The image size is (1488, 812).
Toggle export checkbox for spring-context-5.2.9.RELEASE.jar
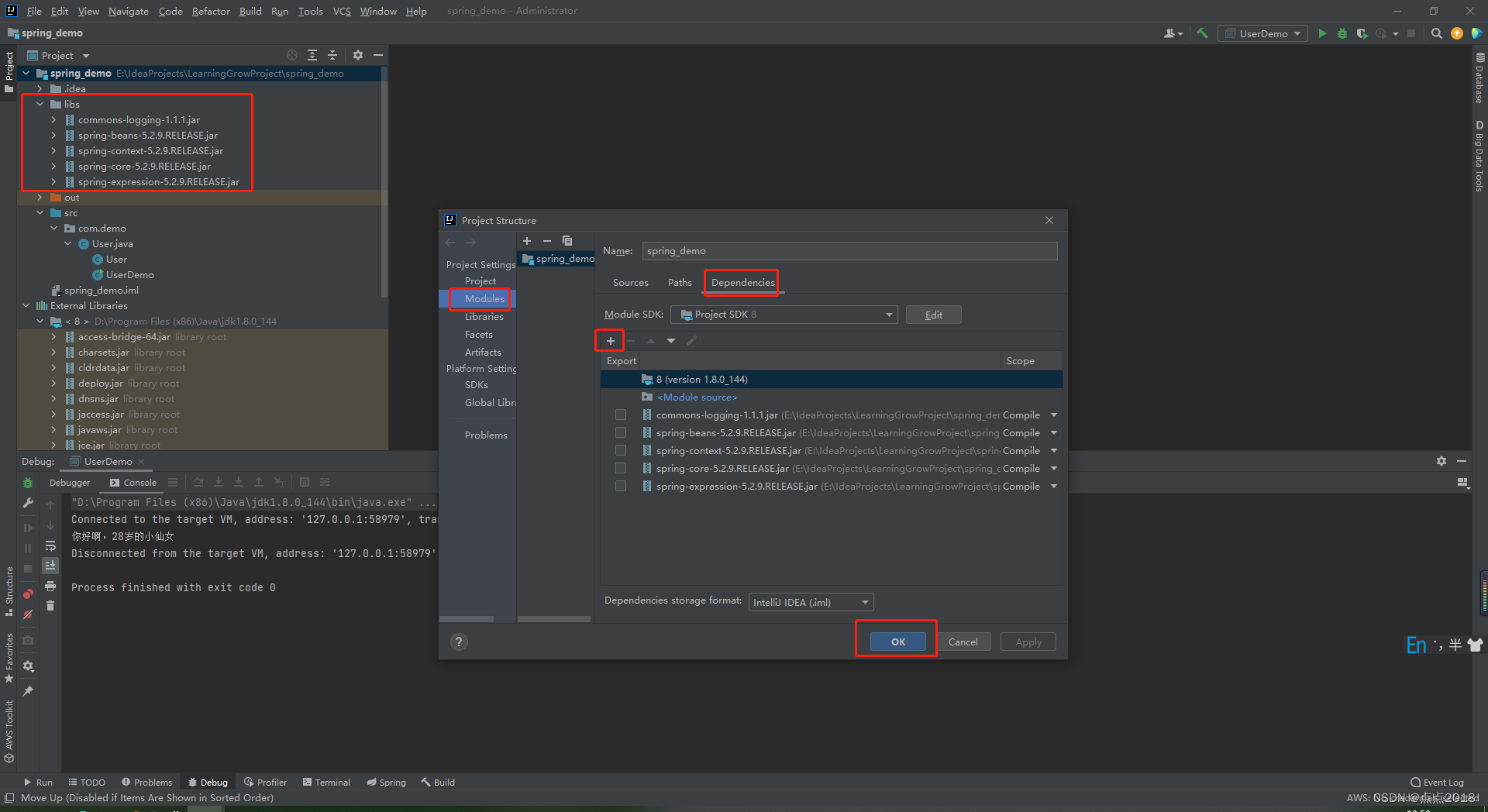tap(621, 451)
